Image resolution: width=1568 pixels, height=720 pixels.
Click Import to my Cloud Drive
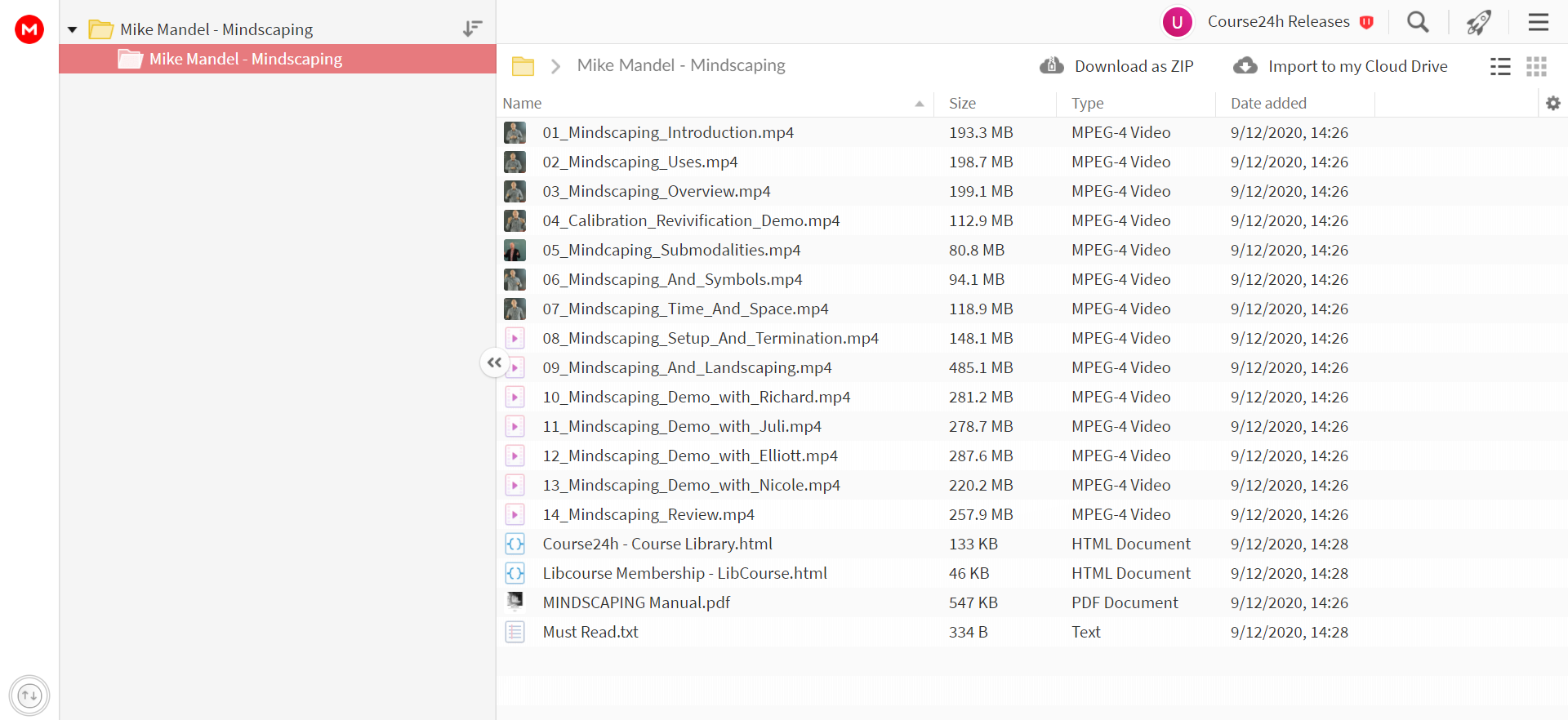pos(1340,66)
